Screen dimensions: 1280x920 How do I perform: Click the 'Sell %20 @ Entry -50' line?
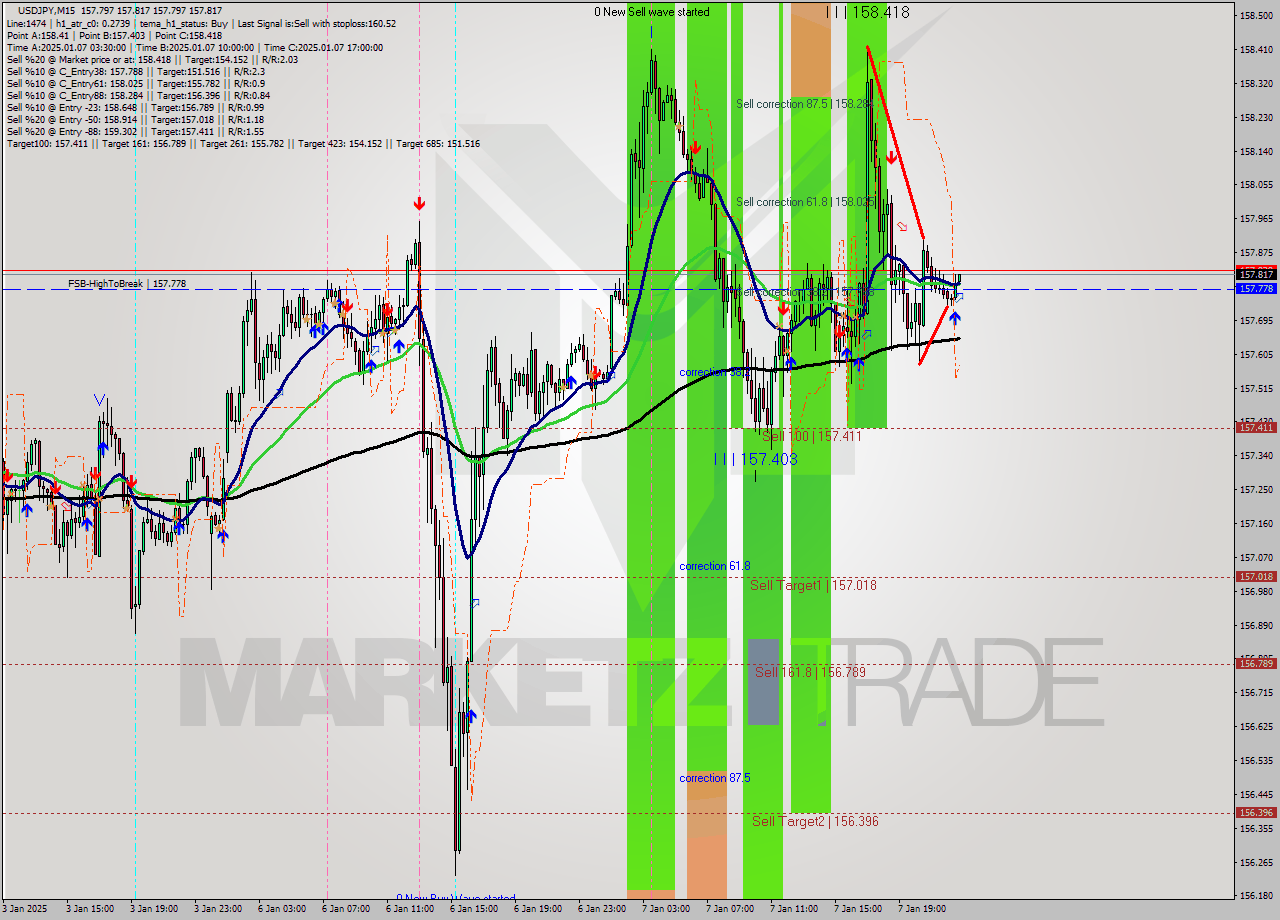pos(135,119)
